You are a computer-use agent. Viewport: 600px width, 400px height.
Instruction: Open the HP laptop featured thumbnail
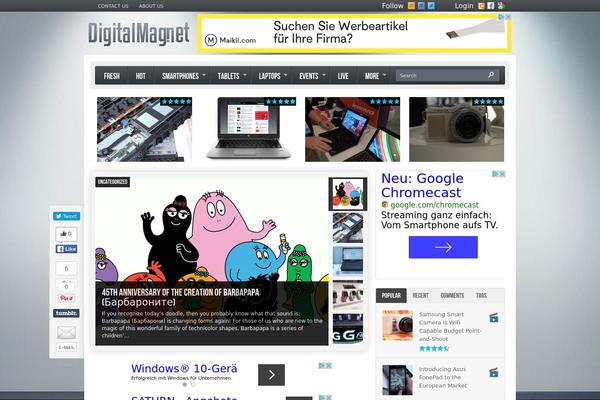(248, 129)
